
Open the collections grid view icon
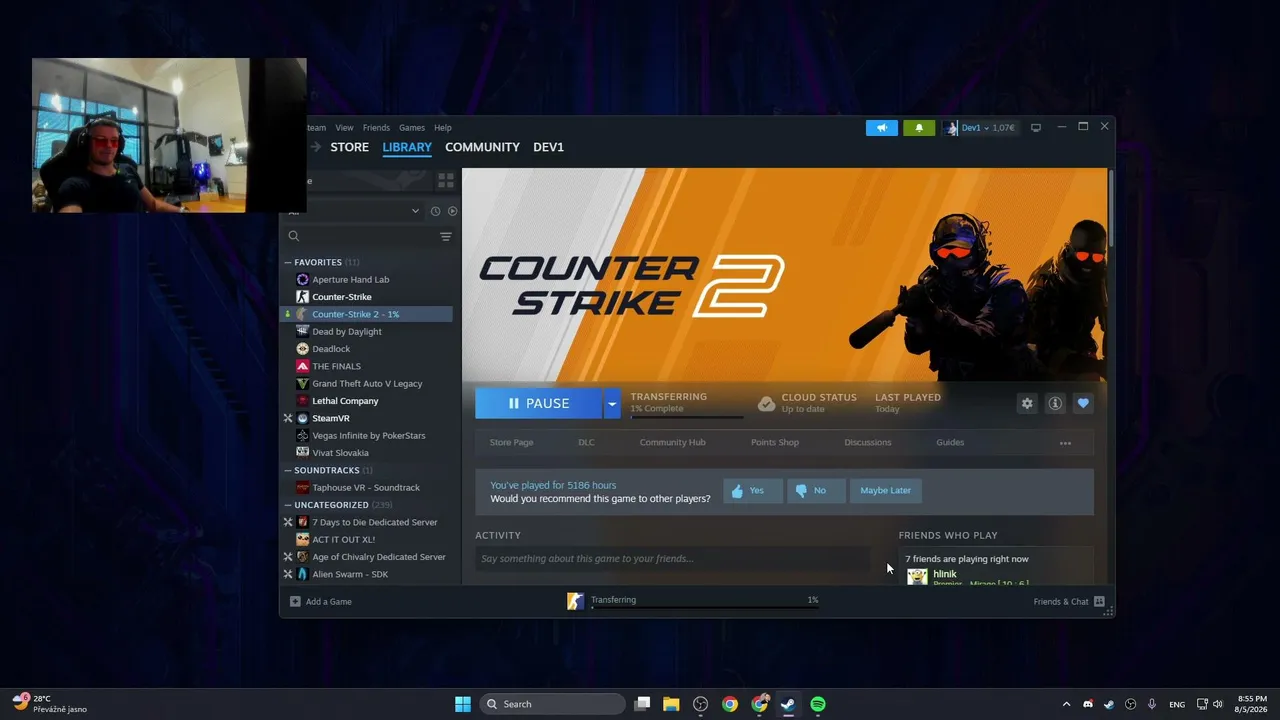pyautogui.click(x=446, y=181)
